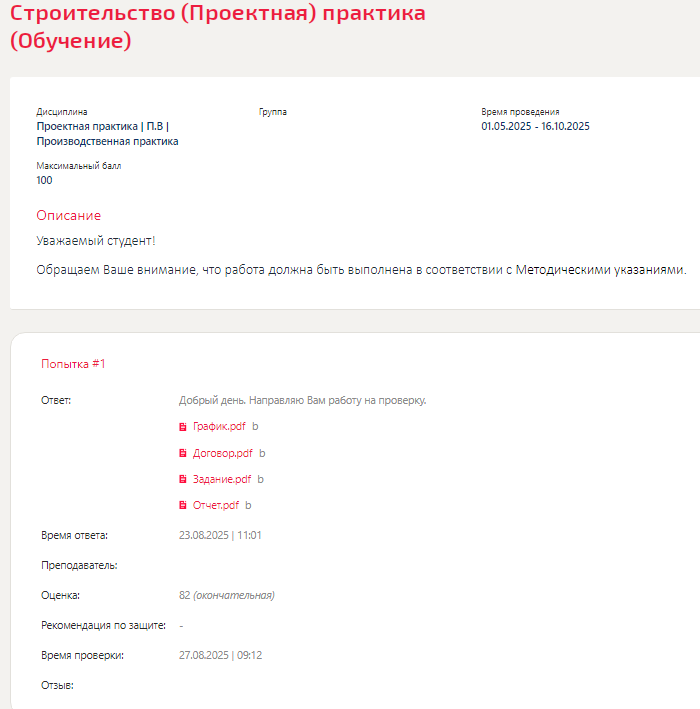Open the Договор.pdf file link
Viewport: 700px width, 709px height.
click(x=222, y=453)
